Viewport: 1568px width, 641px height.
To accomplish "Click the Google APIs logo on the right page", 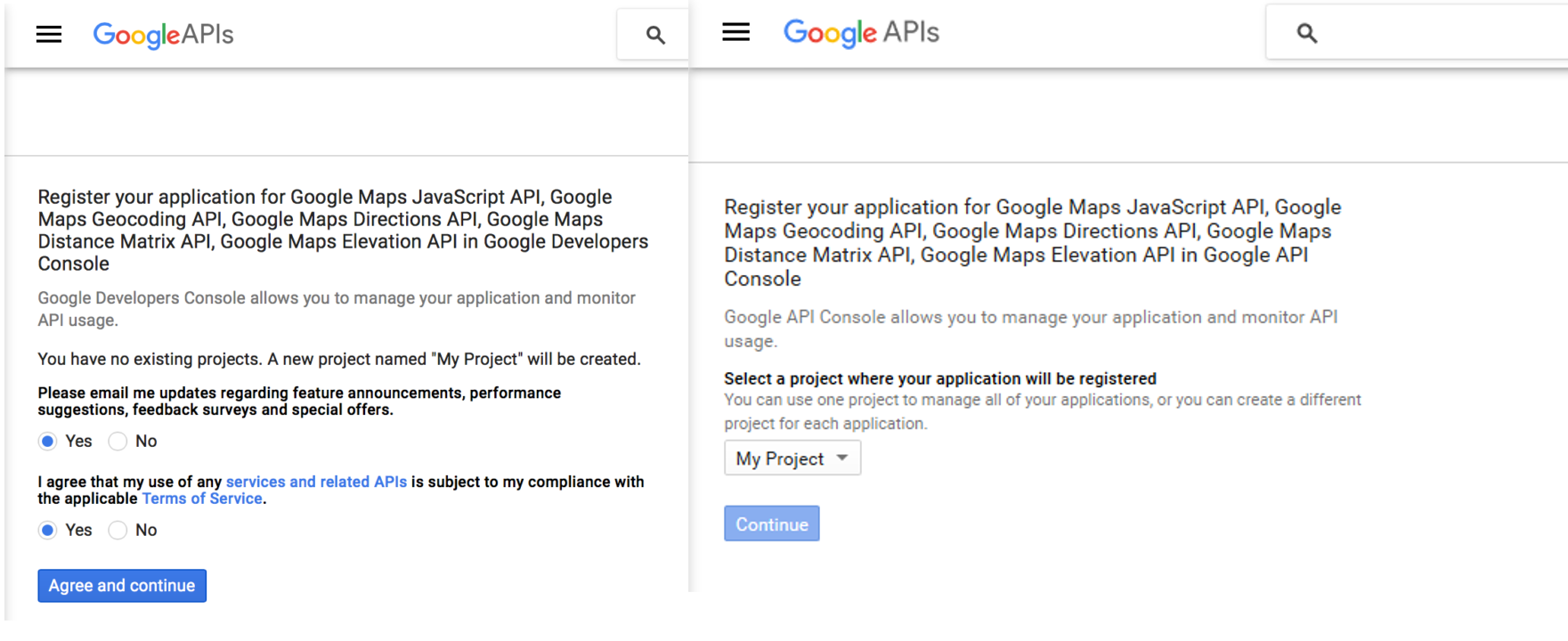I will pyautogui.click(x=861, y=33).
